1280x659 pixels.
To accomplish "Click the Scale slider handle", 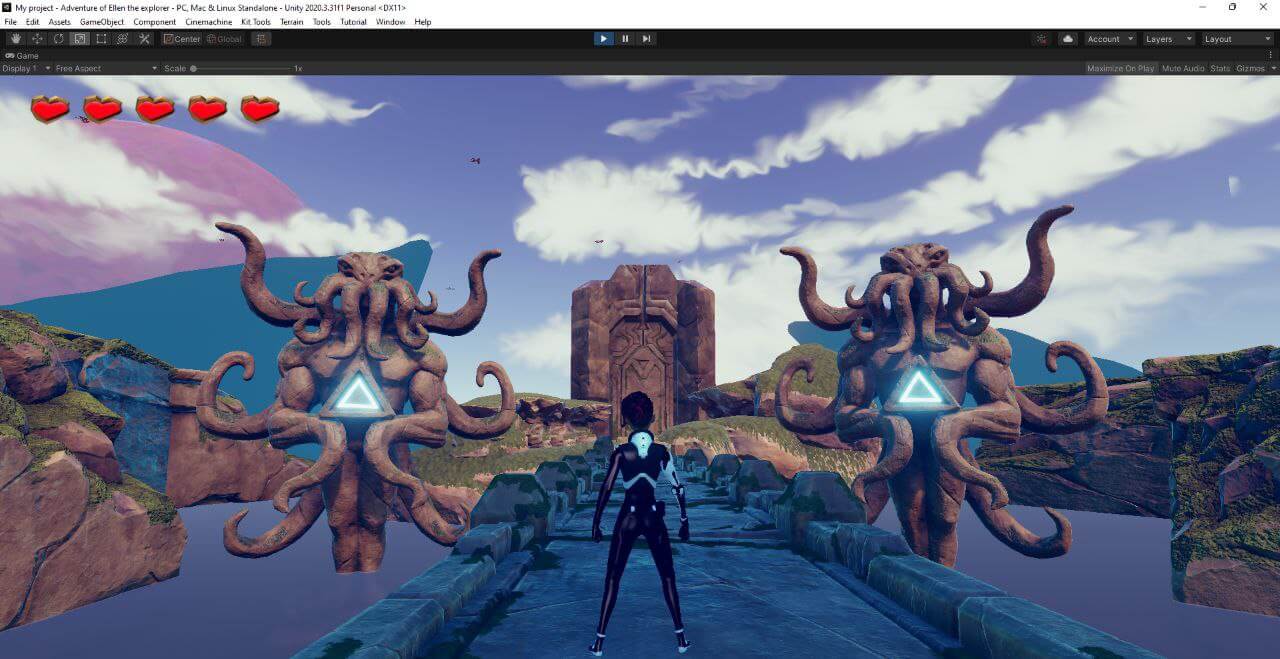I will [x=194, y=68].
